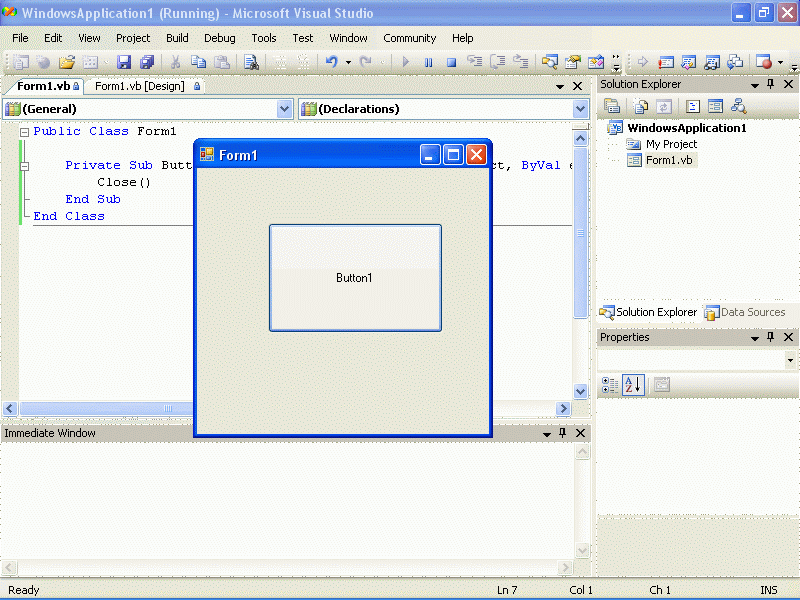Open the Properties object selector combo box
The width and height of the screenshot is (800, 600).
(x=790, y=360)
